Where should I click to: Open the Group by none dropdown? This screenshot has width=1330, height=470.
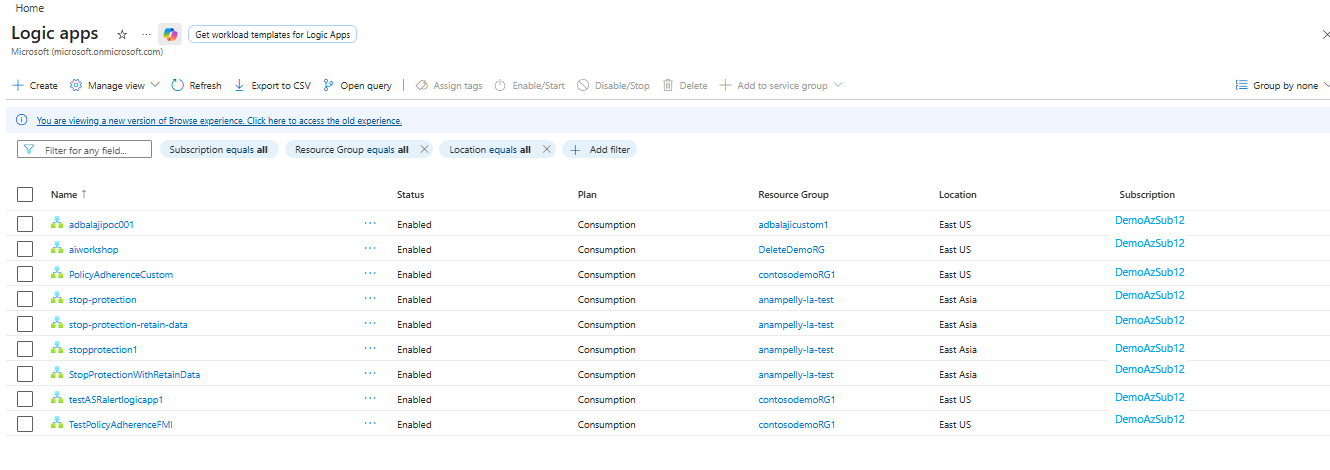1283,85
